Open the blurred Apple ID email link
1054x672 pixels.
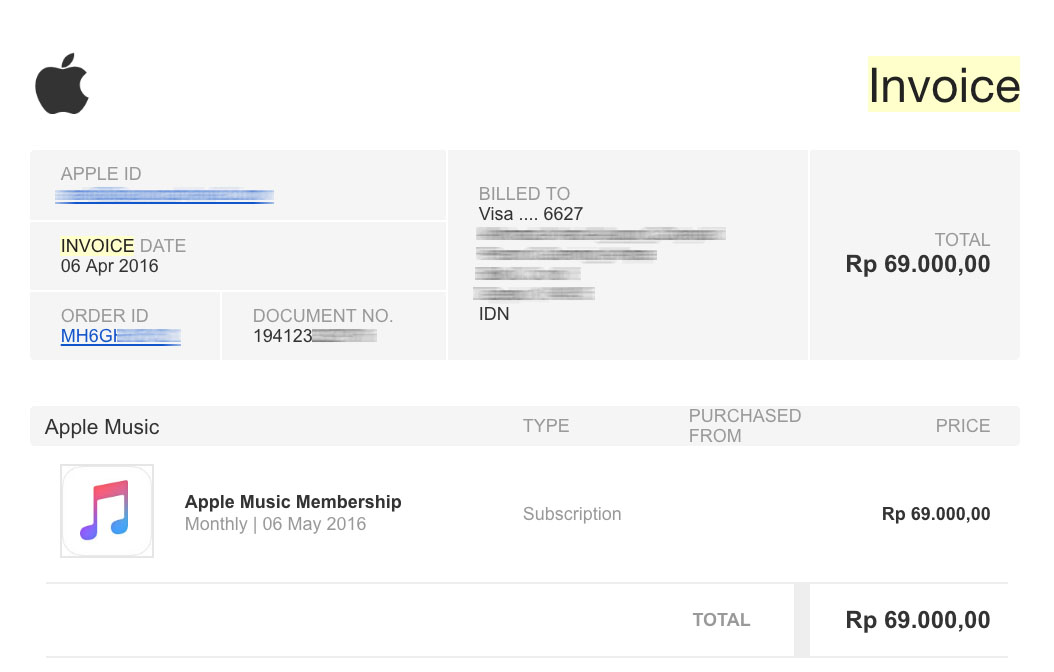coord(165,196)
